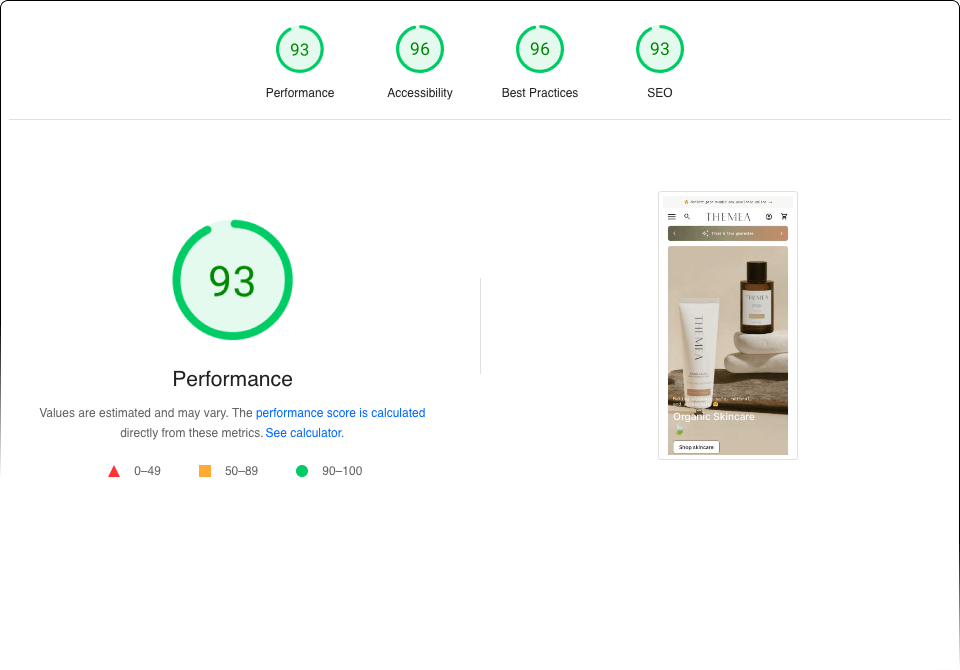Click the red triangle 0–49 legend marker

[114, 471]
